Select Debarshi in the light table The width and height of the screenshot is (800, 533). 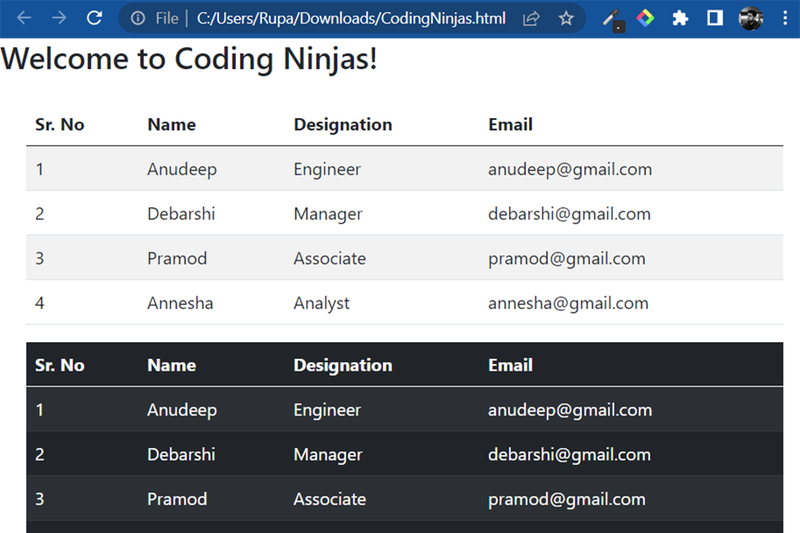(x=181, y=214)
